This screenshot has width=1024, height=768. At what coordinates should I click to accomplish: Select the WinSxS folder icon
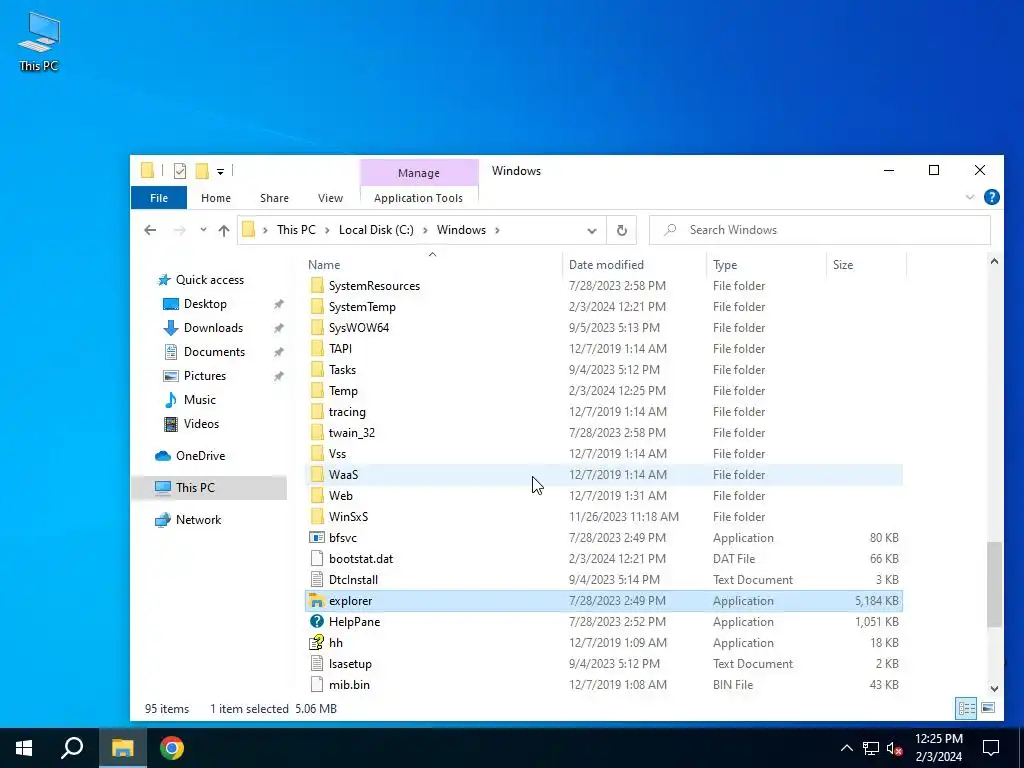coord(317,517)
